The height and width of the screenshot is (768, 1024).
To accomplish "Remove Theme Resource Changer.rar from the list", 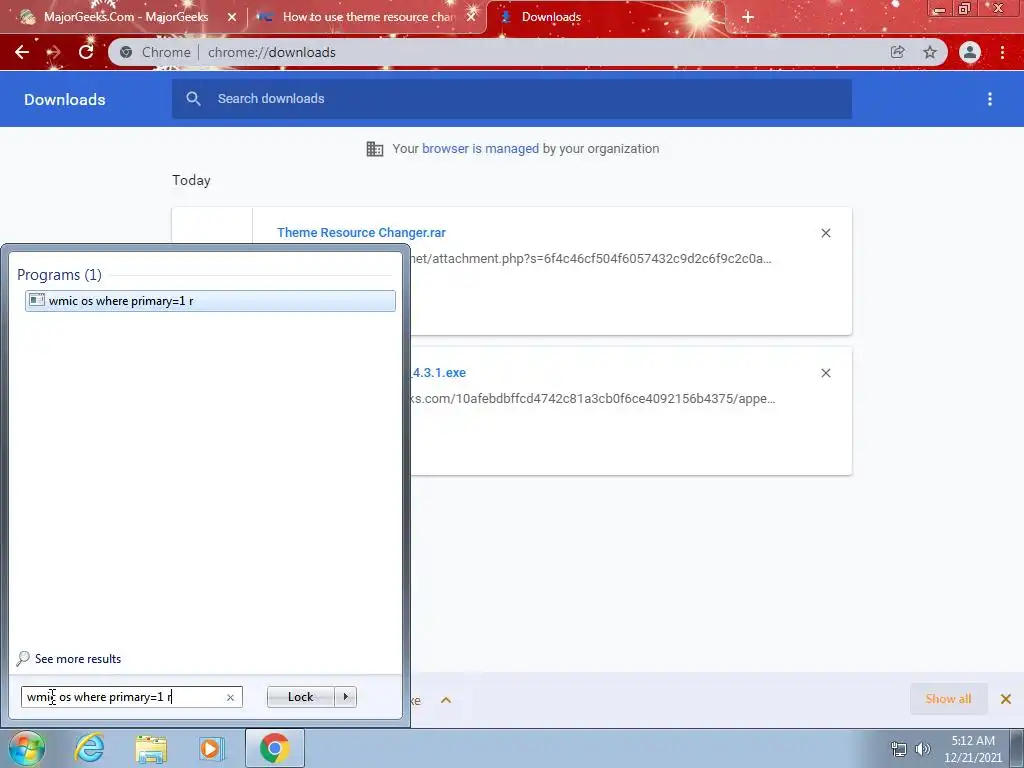I will tap(825, 233).
